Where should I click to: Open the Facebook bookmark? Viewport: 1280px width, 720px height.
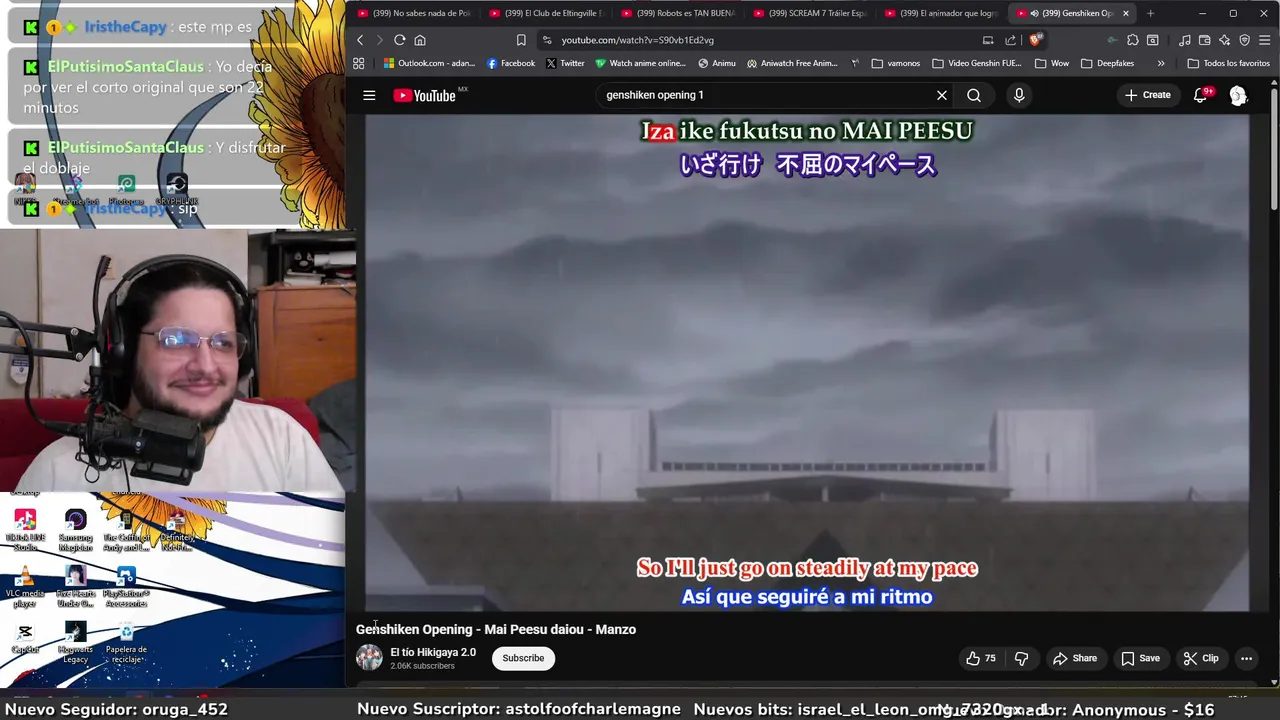(511, 63)
